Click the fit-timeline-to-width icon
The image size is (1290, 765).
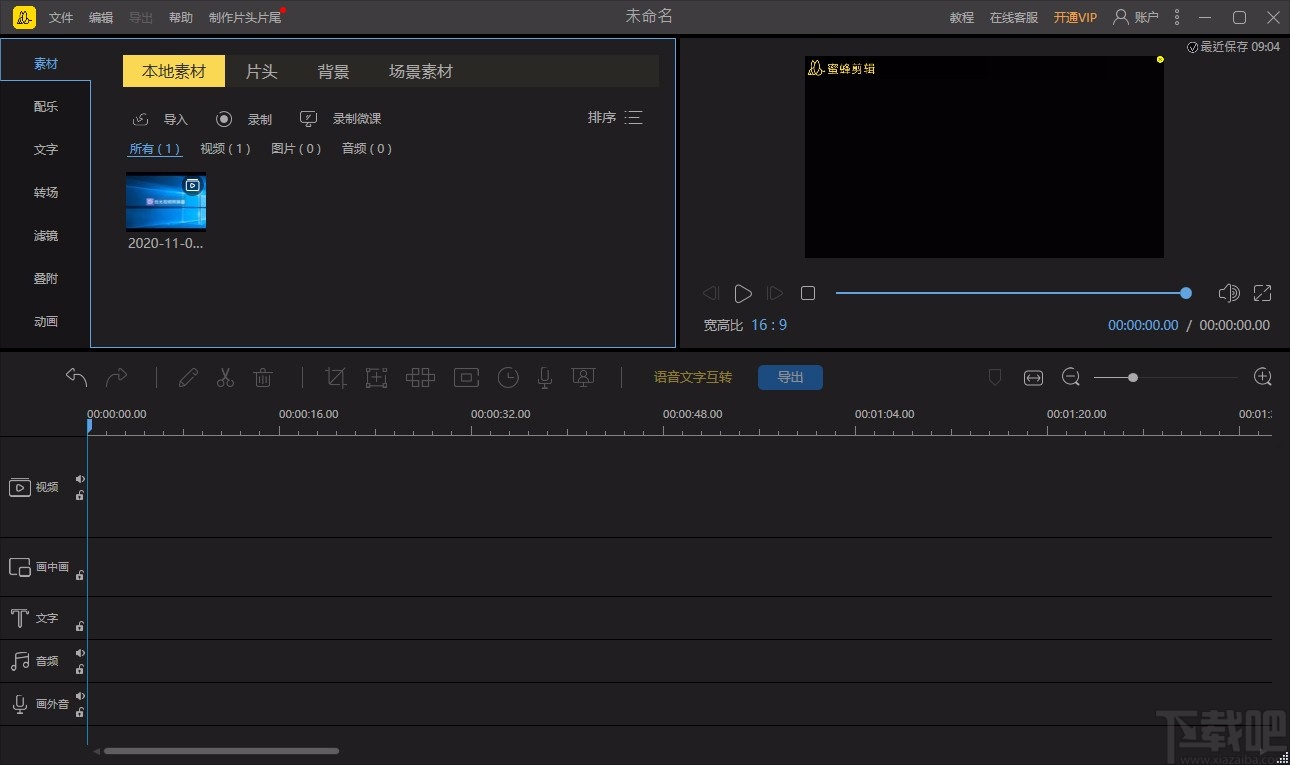click(1033, 377)
